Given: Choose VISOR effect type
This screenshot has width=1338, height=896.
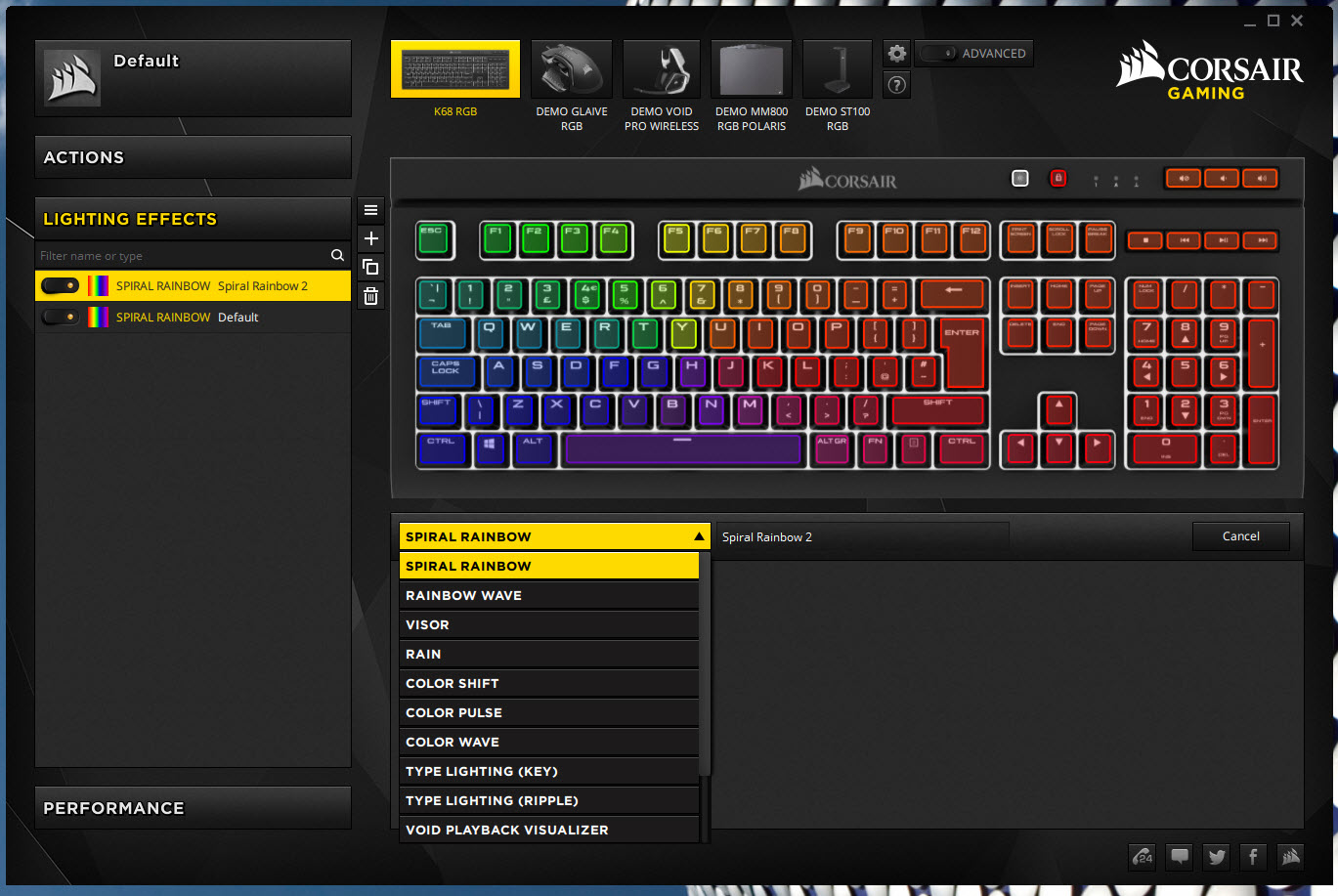Looking at the screenshot, I should [x=549, y=624].
